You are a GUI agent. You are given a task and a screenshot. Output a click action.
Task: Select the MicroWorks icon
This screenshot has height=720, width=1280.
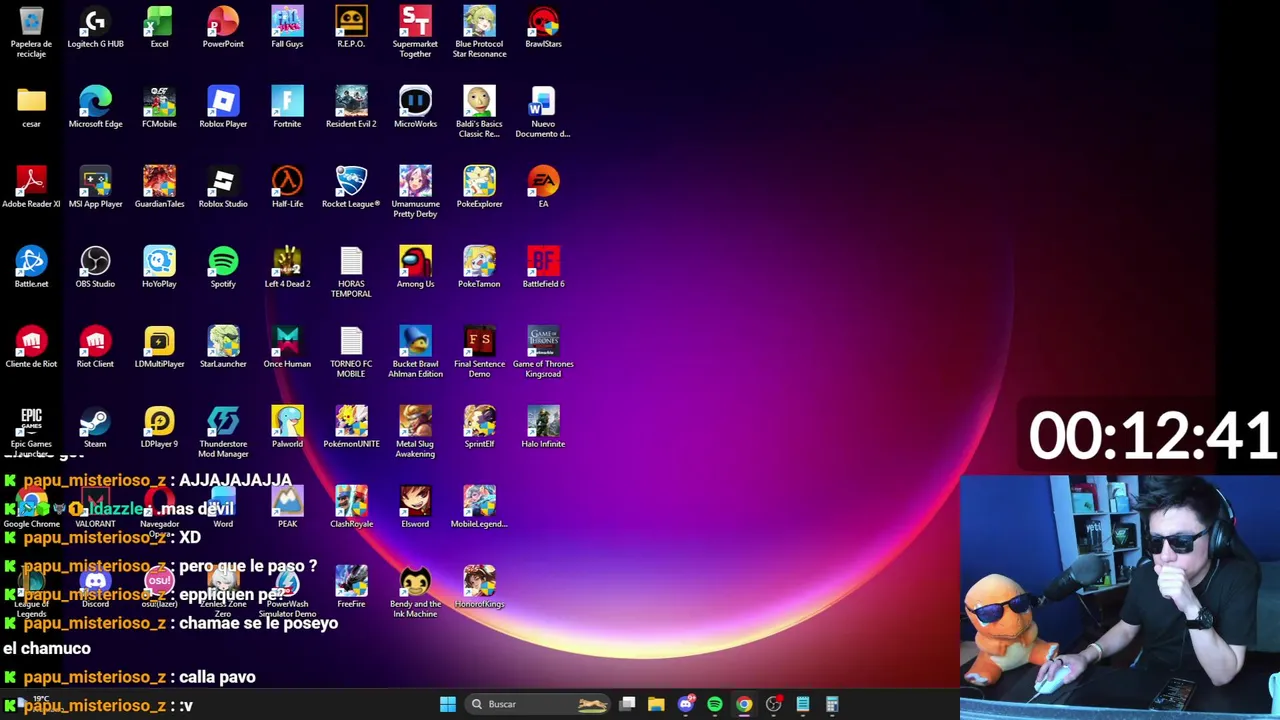click(x=415, y=108)
